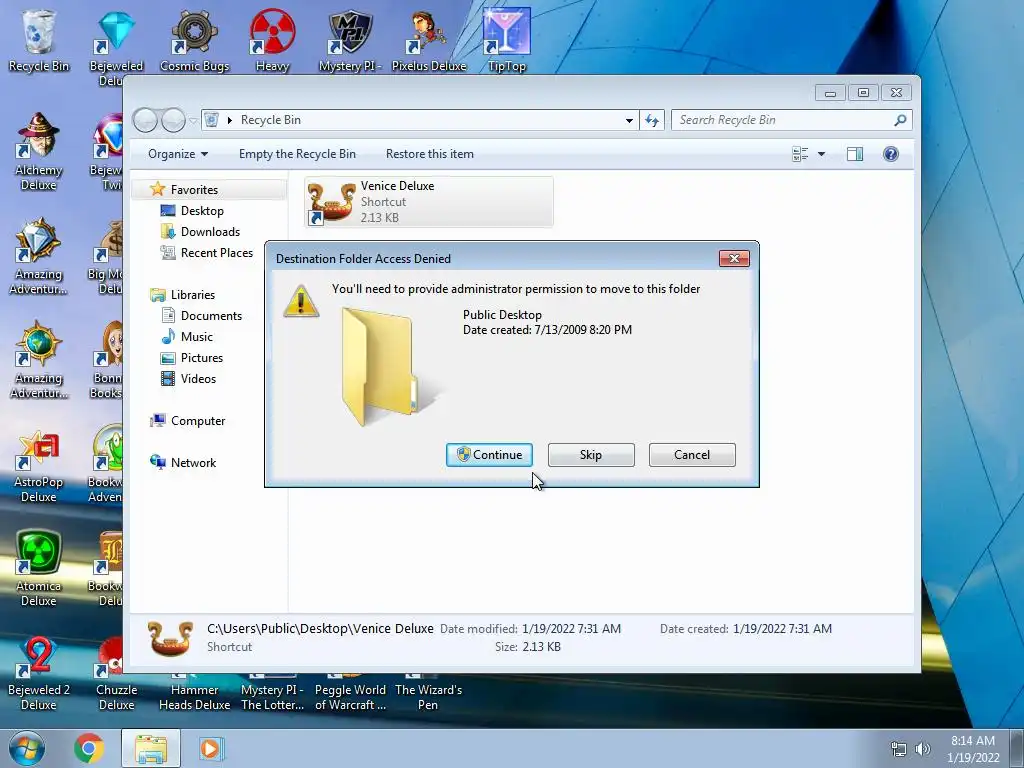Click the network tray icon
The image size is (1024, 768).
(x=899, y=749)
